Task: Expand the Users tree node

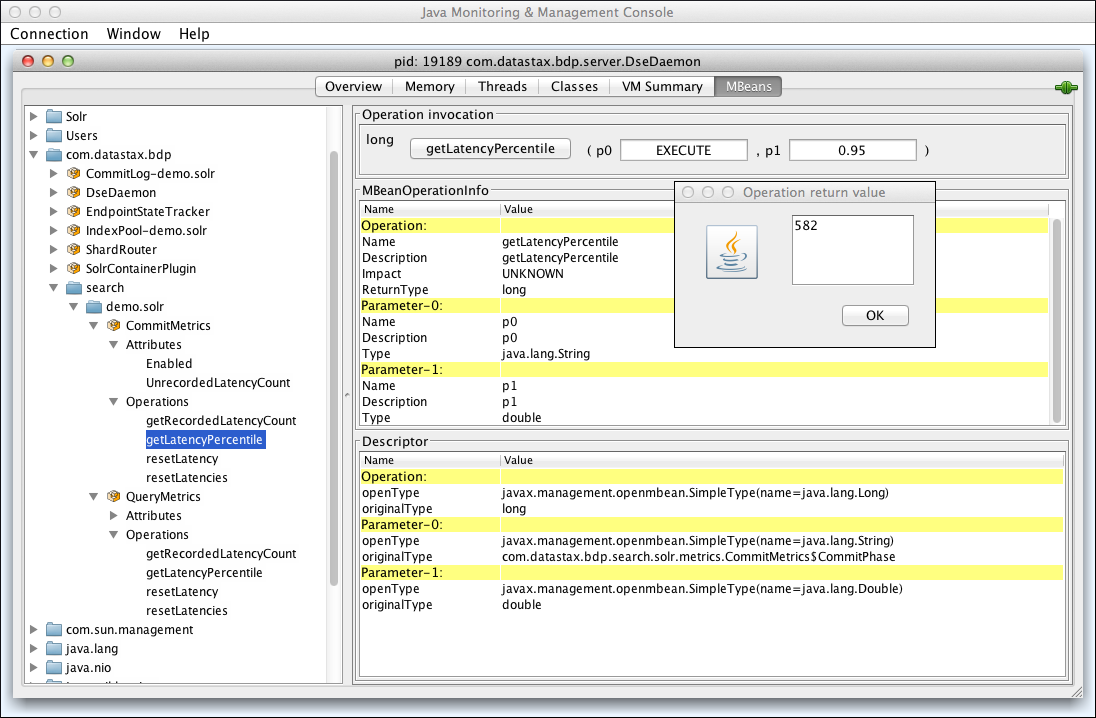Action: (x=33, y=135)
